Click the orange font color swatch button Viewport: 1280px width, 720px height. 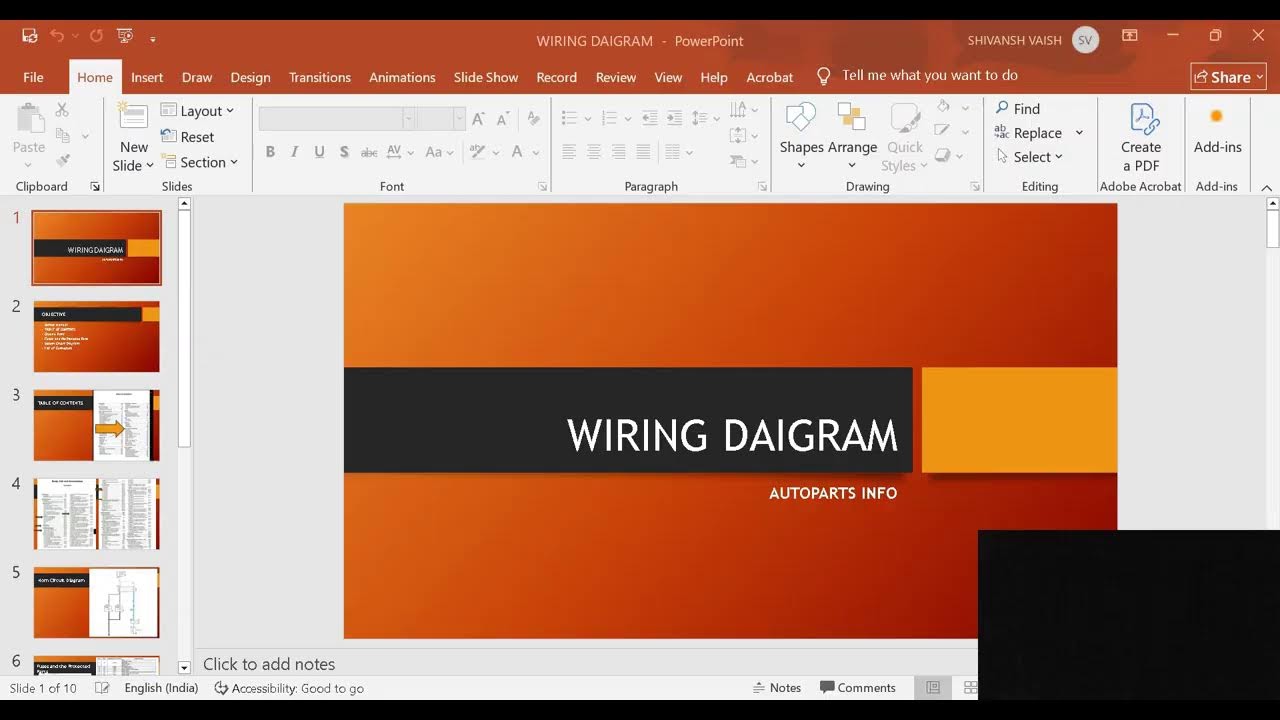click(517, 152)
